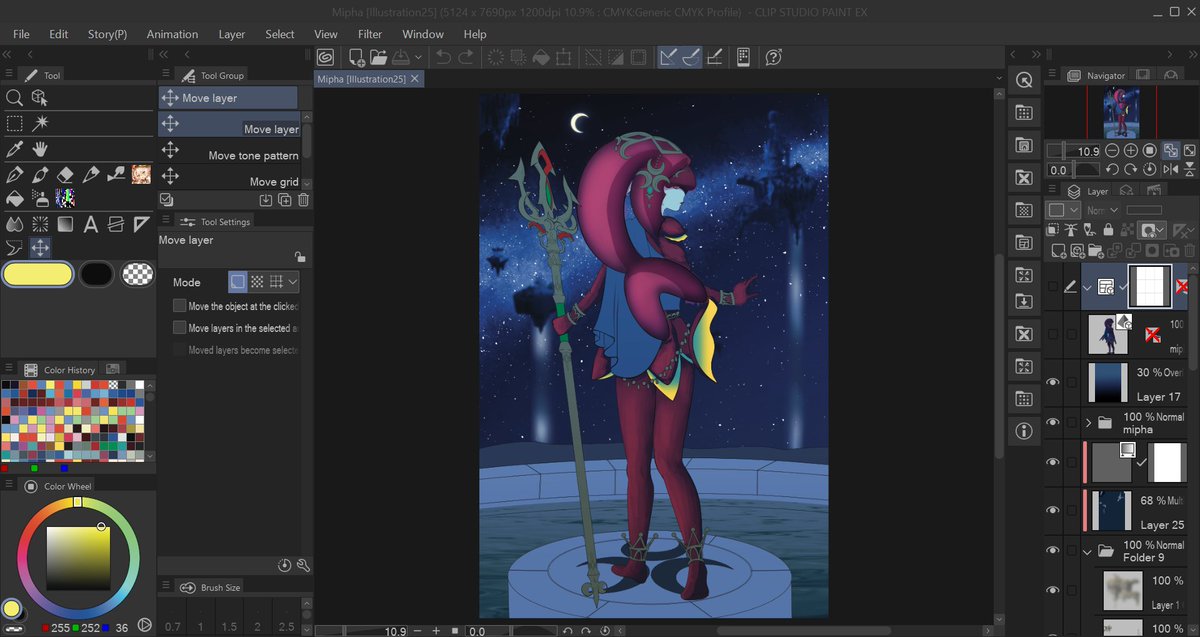
Task: Open the smartphone connection icon
Action: 743,58
